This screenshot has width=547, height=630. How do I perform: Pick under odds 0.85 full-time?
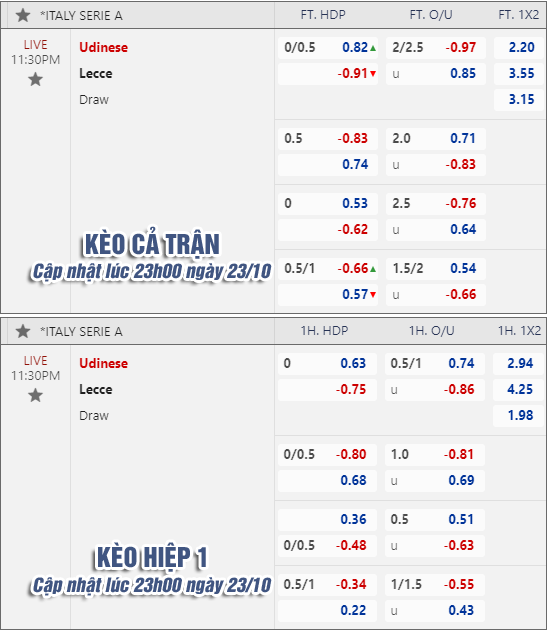(x=436, y=74)
